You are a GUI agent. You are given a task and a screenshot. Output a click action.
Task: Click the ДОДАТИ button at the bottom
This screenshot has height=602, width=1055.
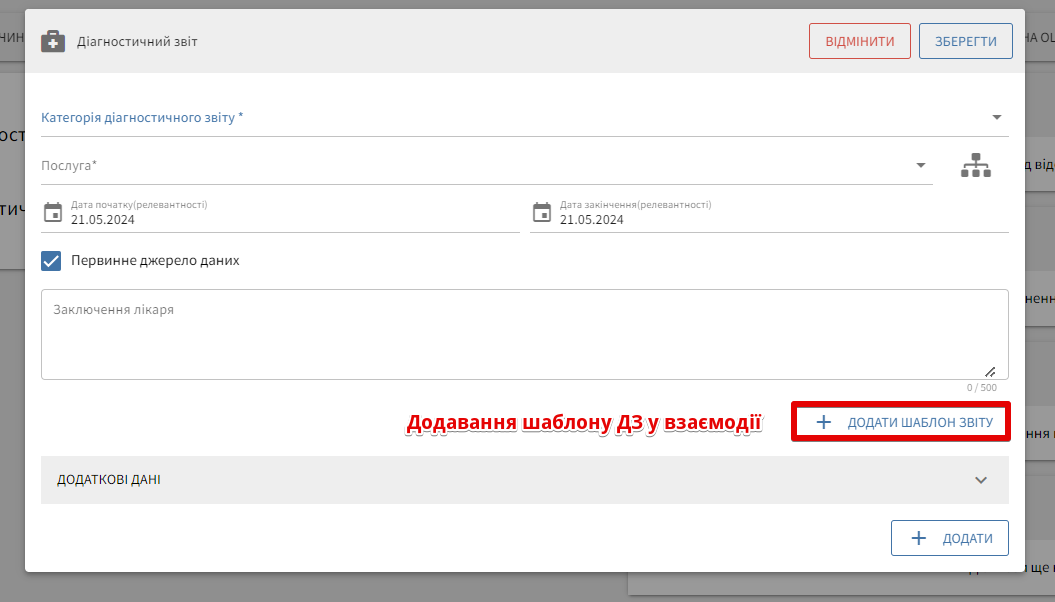(x=949, y=538)
